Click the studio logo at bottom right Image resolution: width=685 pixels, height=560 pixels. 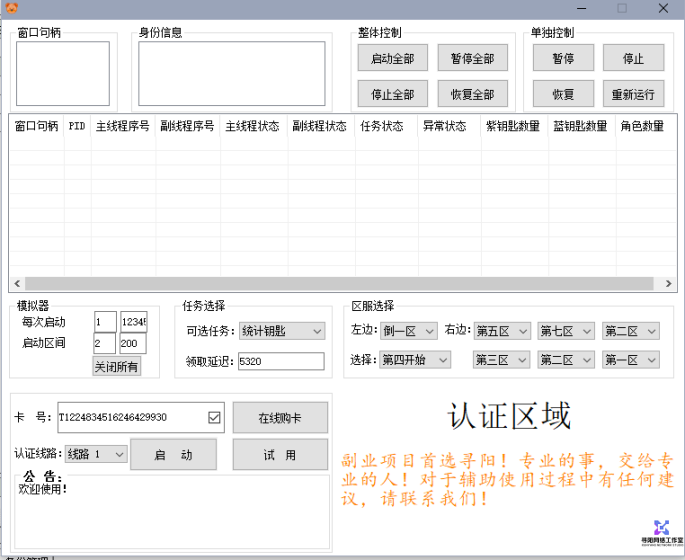pyautogui.click(x=660, y=532)
